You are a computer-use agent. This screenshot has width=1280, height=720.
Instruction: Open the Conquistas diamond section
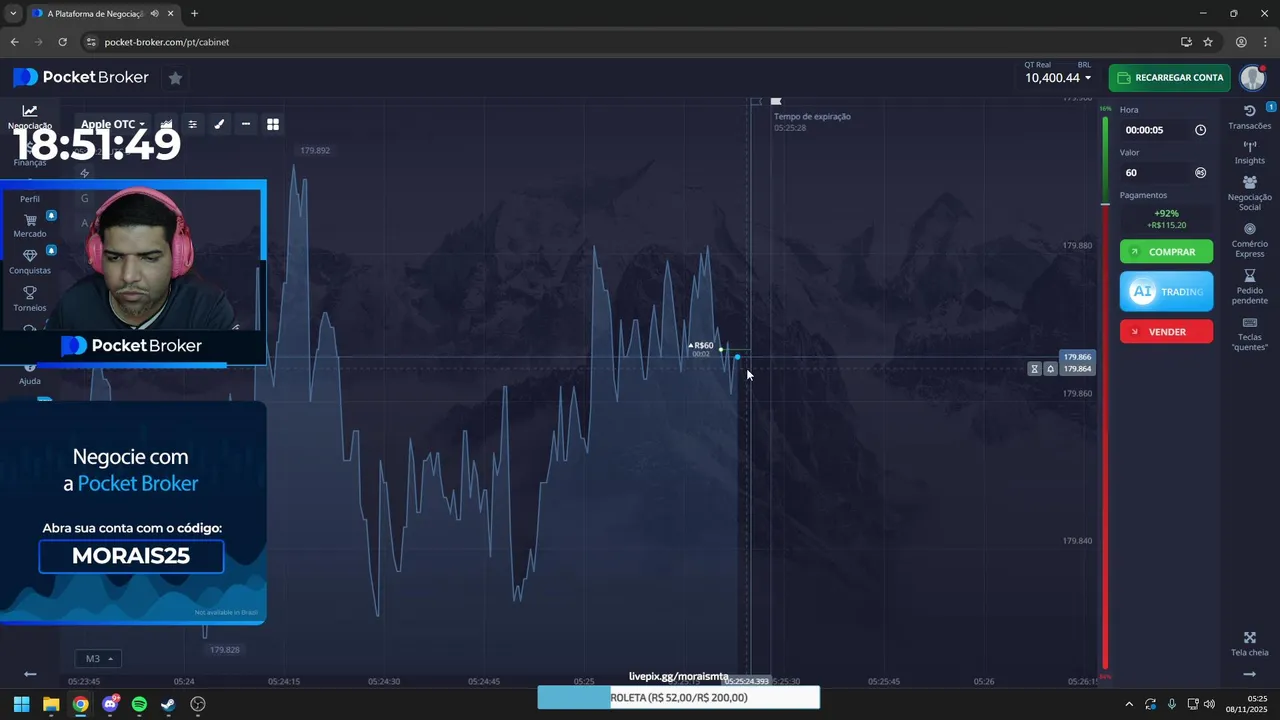[x=30, y=262]
